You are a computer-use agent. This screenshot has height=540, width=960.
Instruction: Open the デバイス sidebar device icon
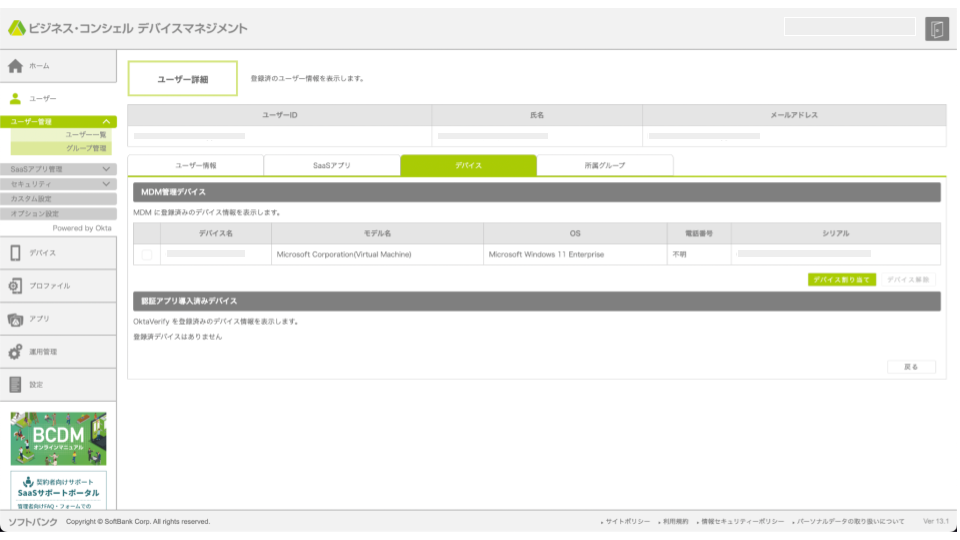click(x=15, y=253)
